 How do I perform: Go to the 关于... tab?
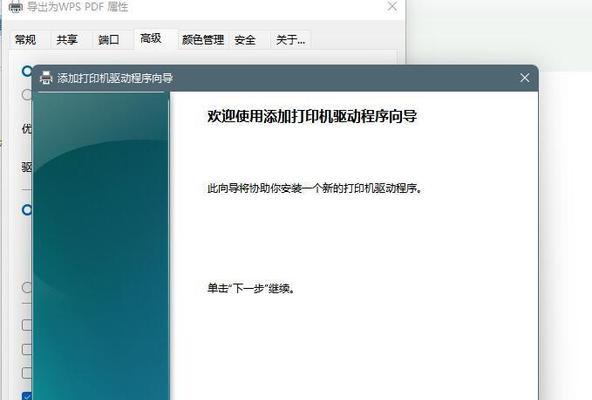click(290, 40)
